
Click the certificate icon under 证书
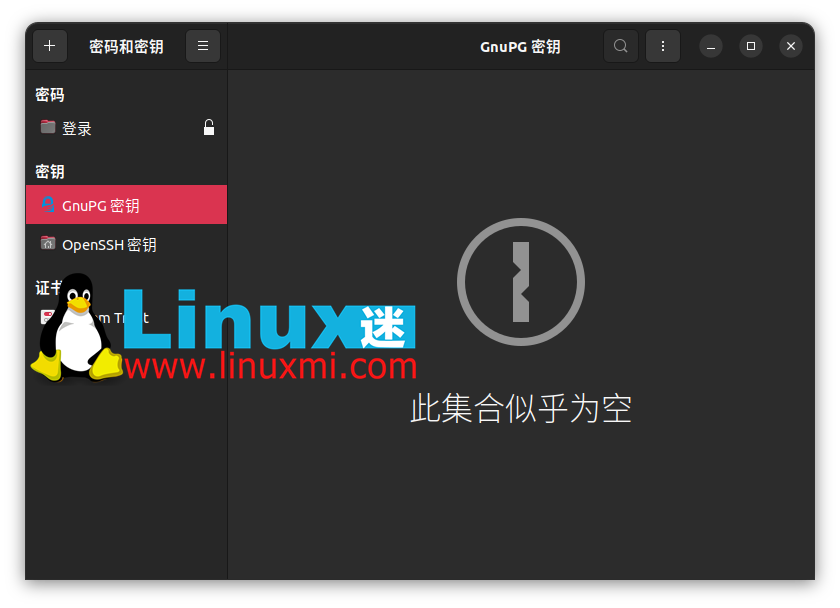tap(47, 317)
